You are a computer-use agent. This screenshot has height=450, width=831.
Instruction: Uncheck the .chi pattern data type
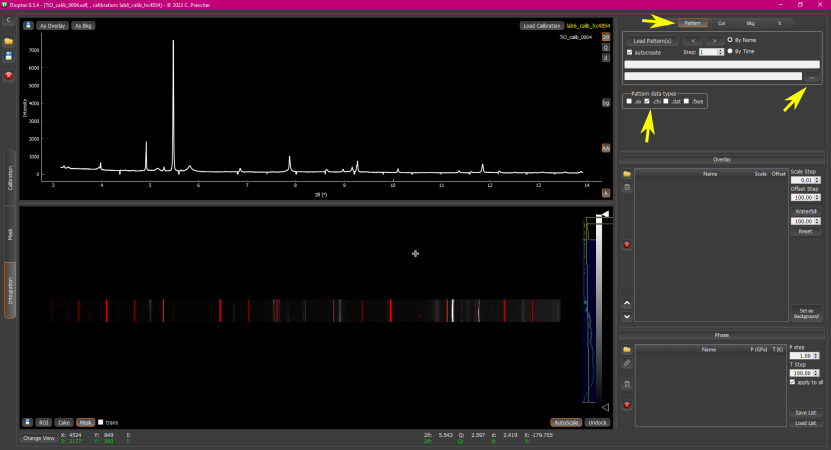[647, 101]
